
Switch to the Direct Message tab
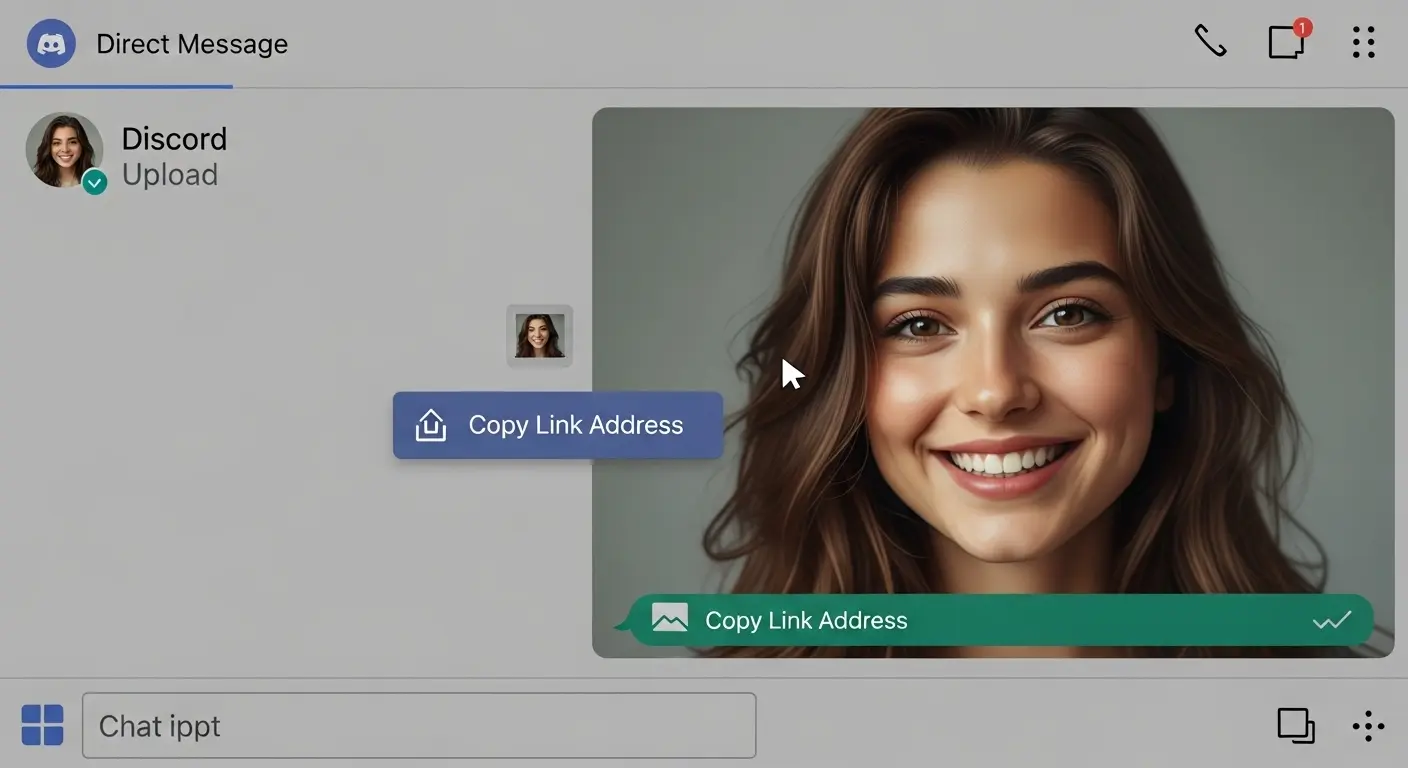[x=191, y=44]
